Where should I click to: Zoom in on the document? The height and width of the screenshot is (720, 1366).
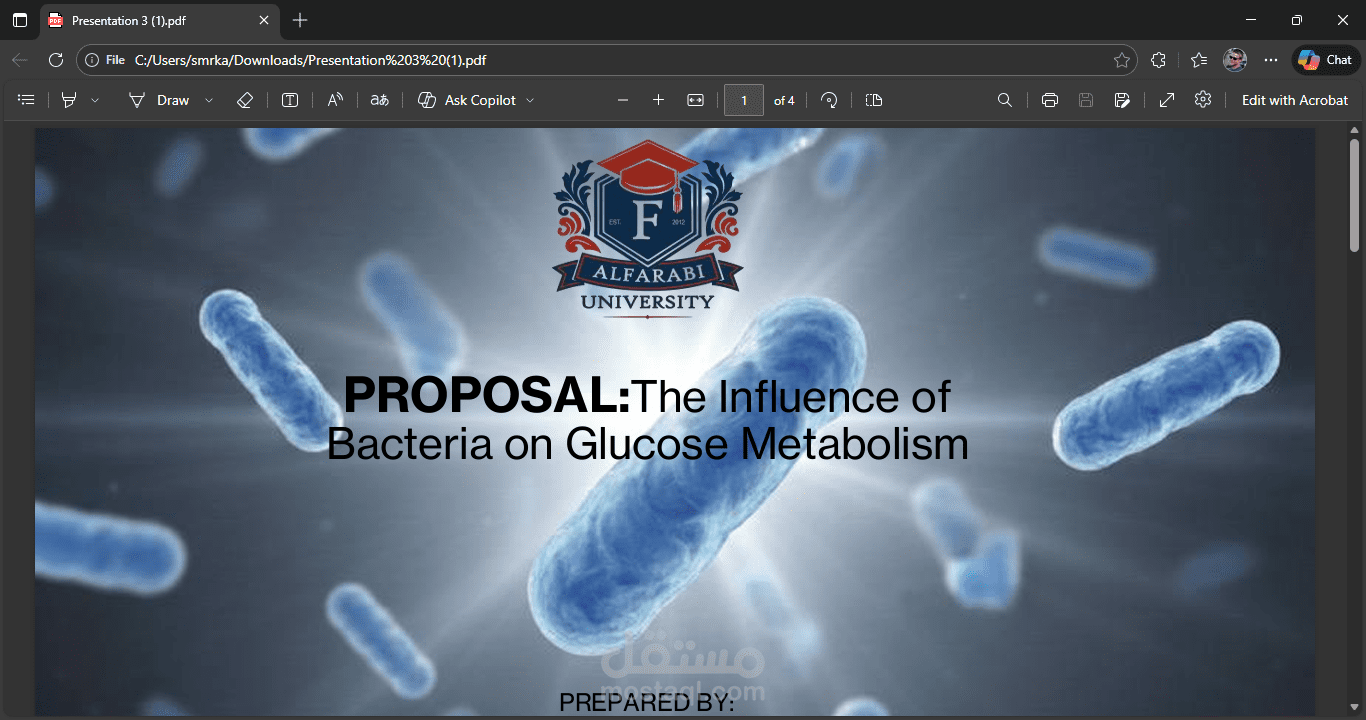[x=658, y=99]
